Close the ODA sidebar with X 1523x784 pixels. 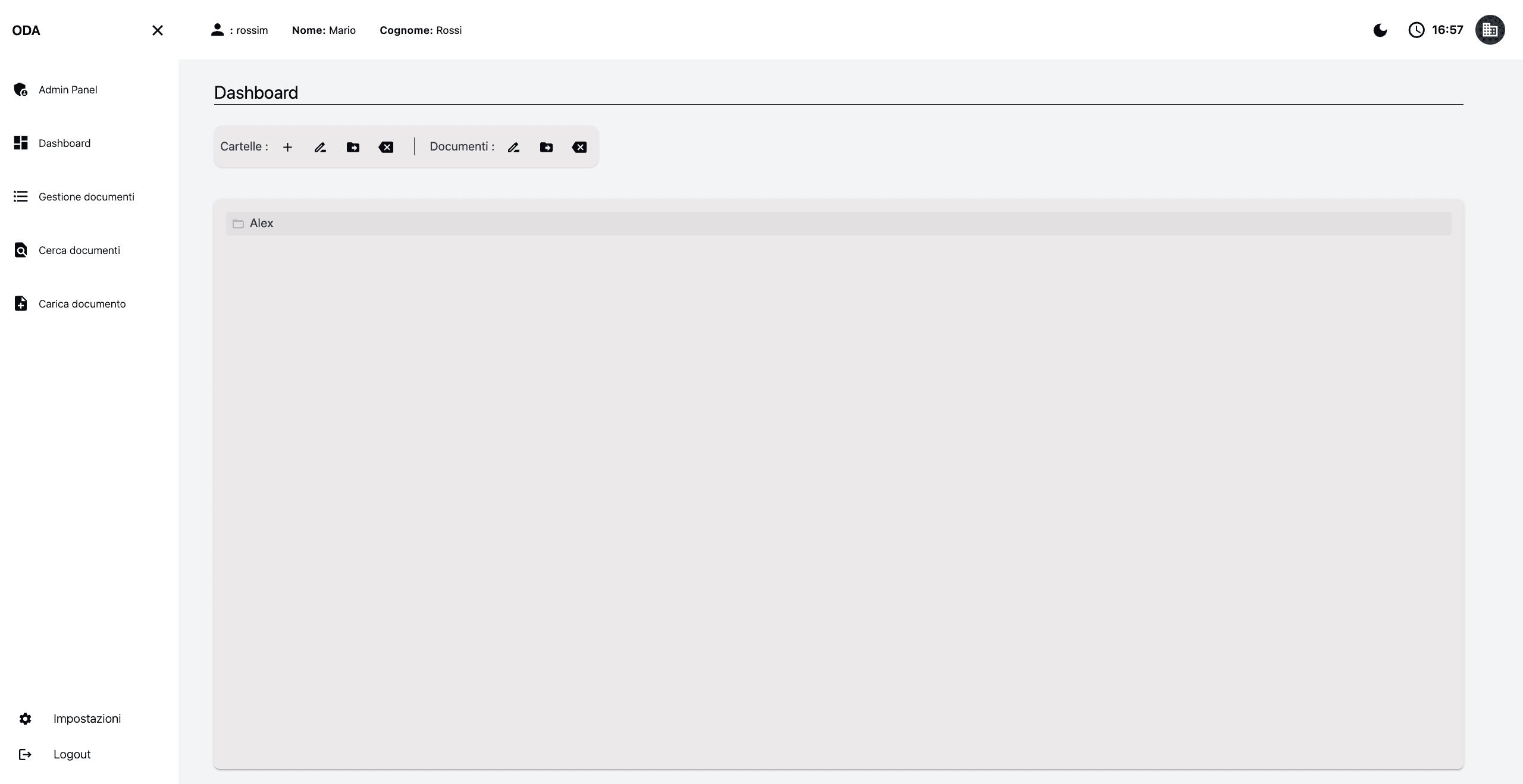tap(157, 30)
